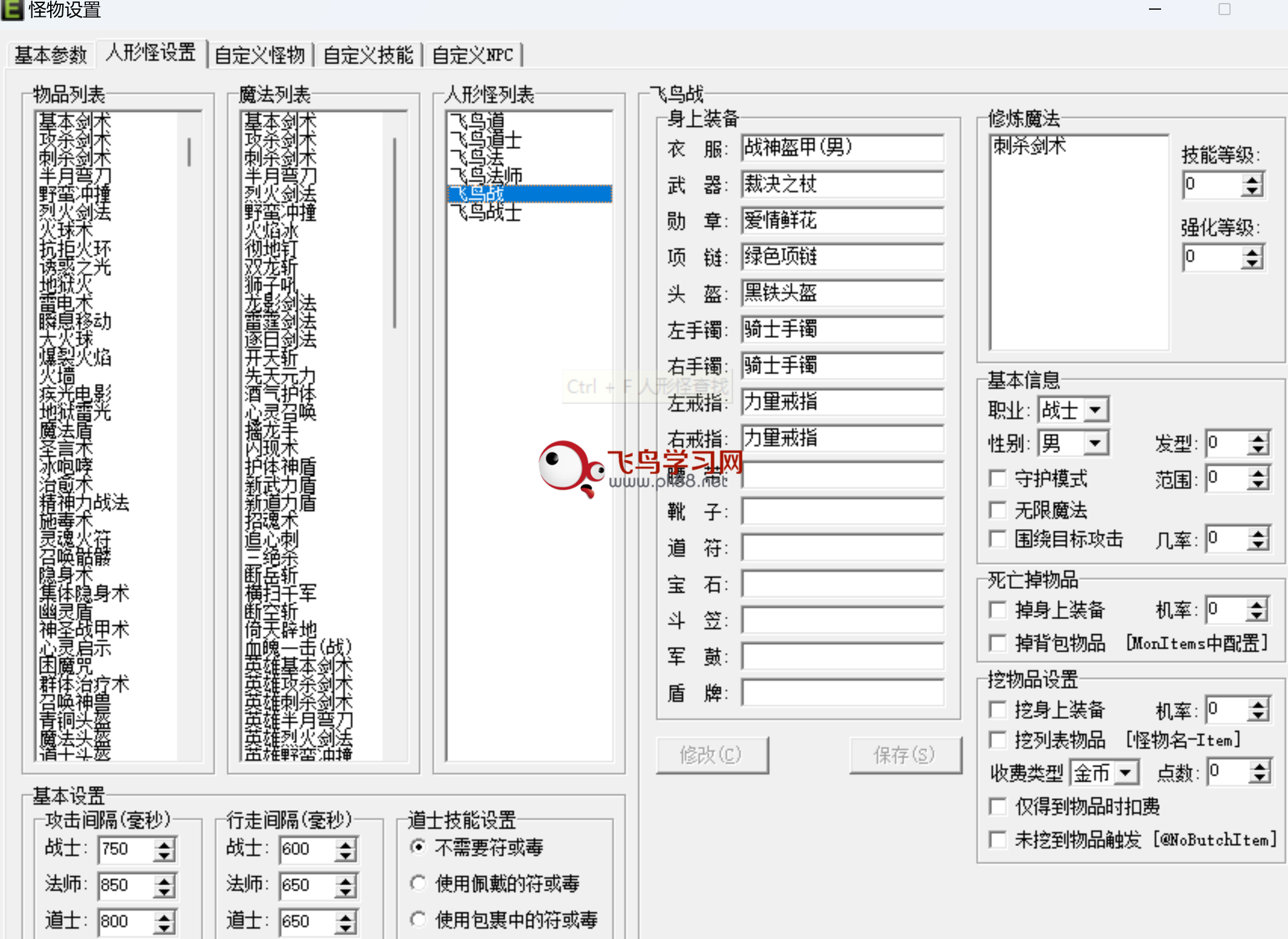The image size is (1288, 939).
Task: Decrease the 强化等级 spinner value
Action: (1252, 263)
